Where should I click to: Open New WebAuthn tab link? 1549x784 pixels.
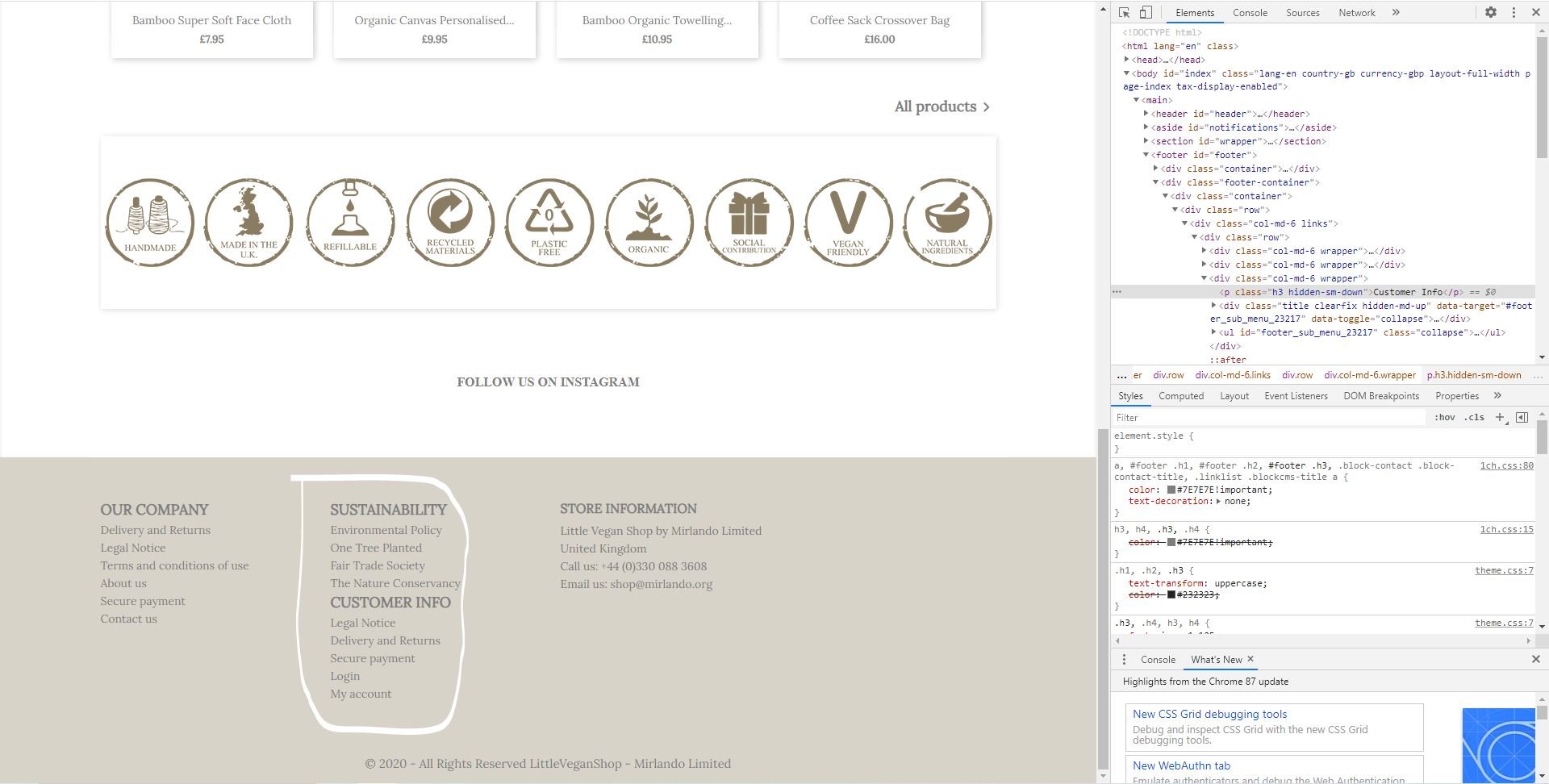1181,765
